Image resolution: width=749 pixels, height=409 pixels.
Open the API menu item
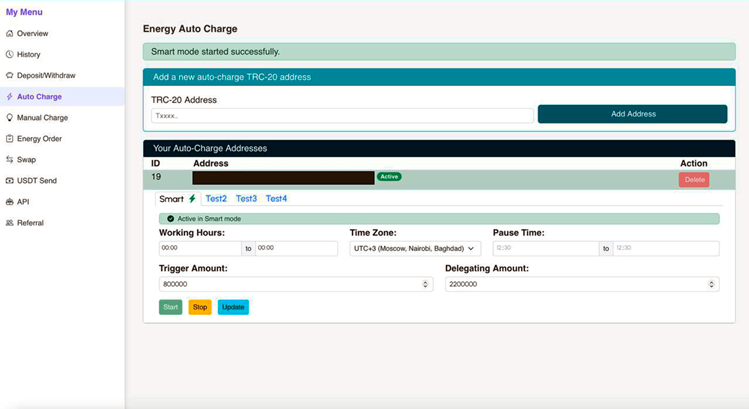coord(24,201)
